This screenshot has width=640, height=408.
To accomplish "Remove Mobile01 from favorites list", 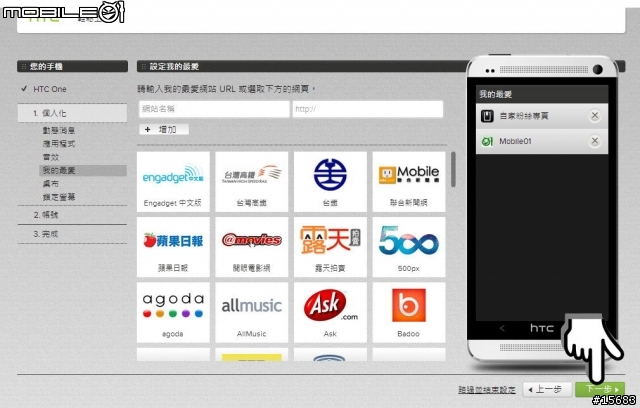I will pyautogui.click(x=595, y=141).
